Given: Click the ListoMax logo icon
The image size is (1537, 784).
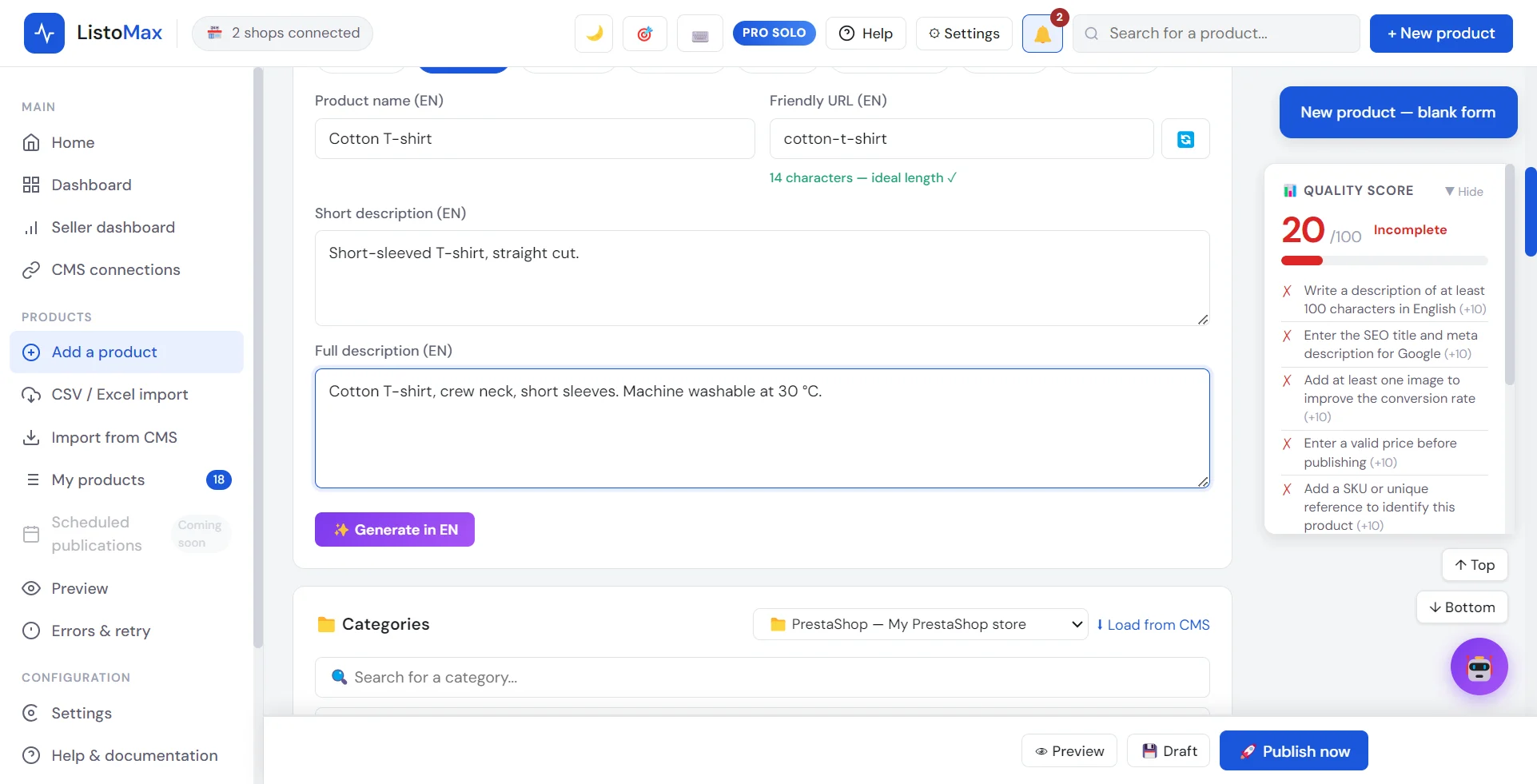Looking at the screenshot, I should tap(44, 33).
